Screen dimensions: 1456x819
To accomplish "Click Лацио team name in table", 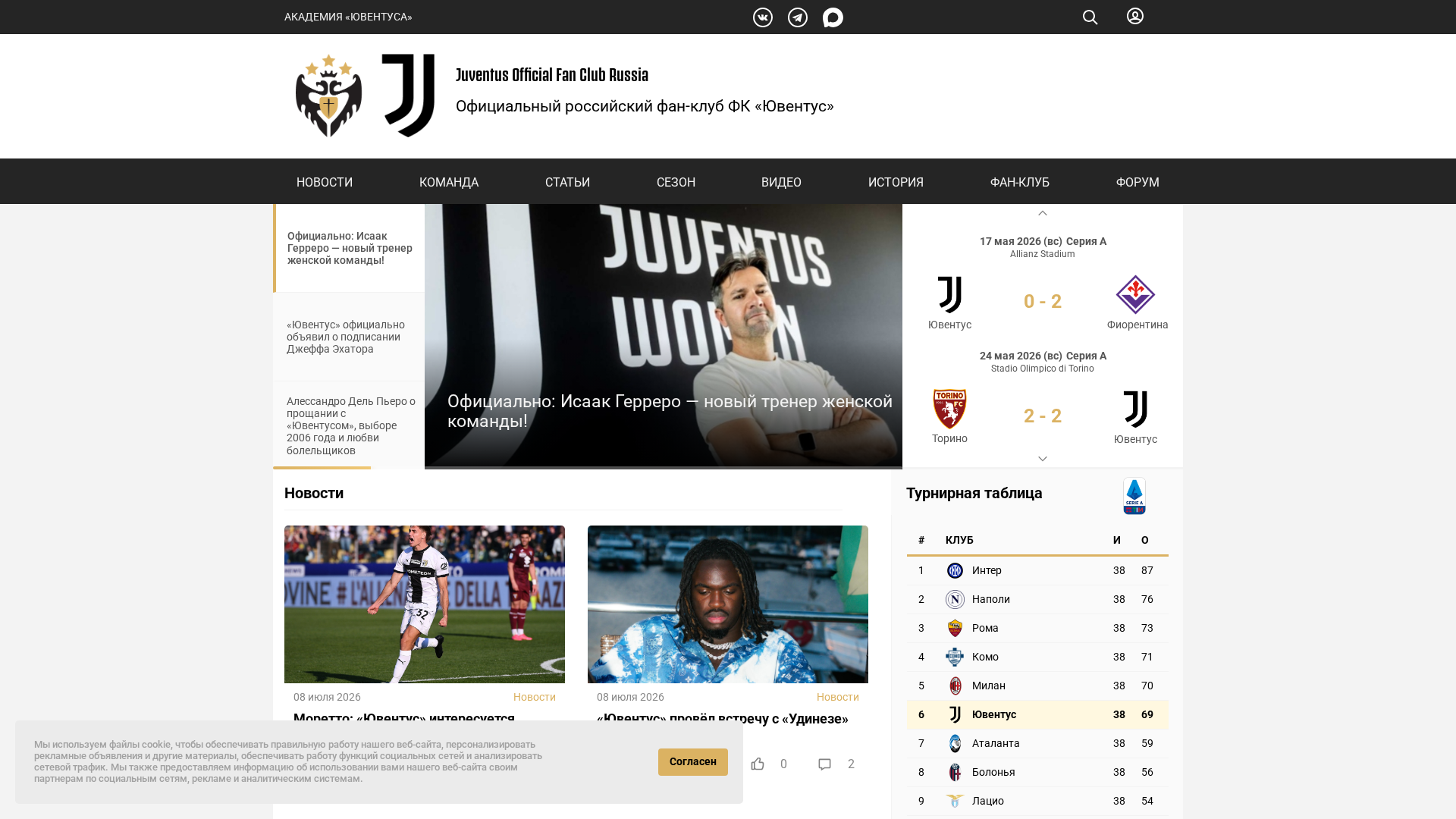I will pyautogui.click(x=988, y=801).
